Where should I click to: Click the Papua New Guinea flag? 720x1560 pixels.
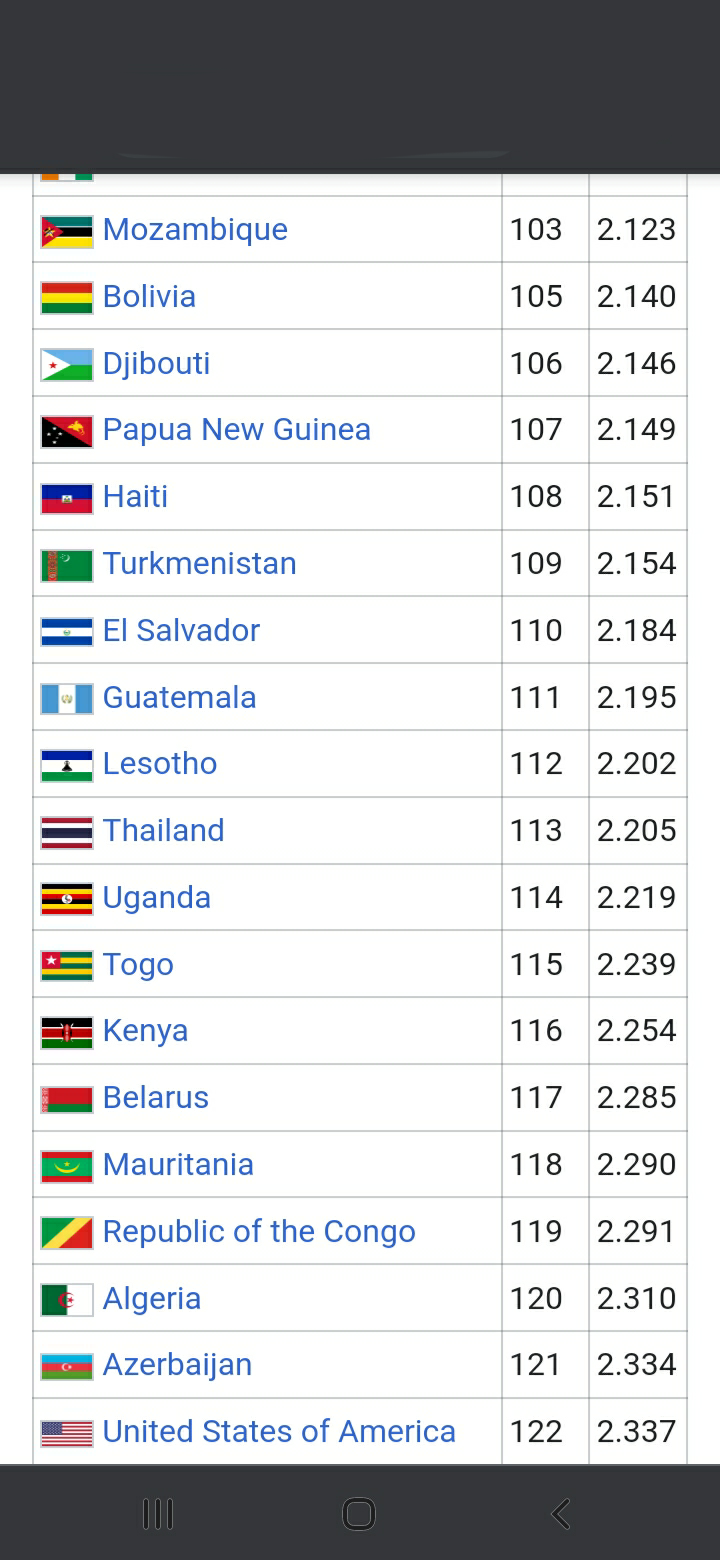(67, 431)
